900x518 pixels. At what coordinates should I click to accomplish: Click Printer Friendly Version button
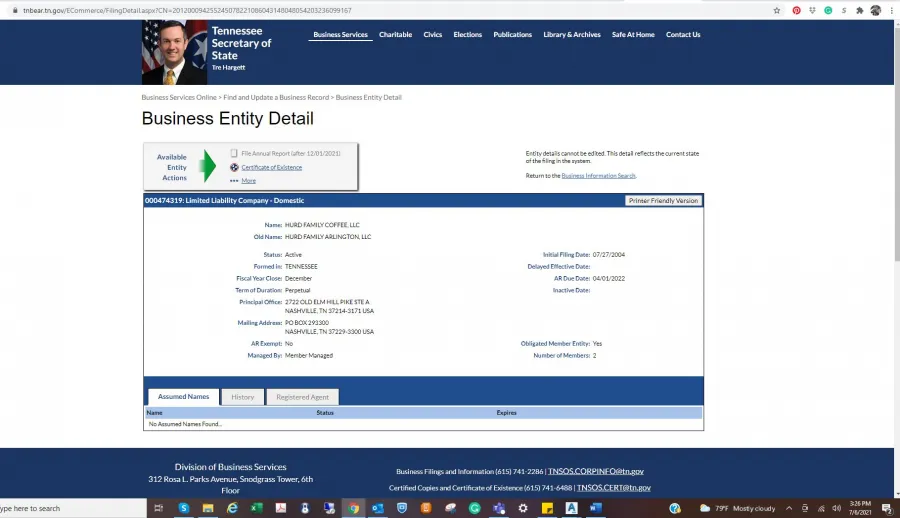point(663,200)
